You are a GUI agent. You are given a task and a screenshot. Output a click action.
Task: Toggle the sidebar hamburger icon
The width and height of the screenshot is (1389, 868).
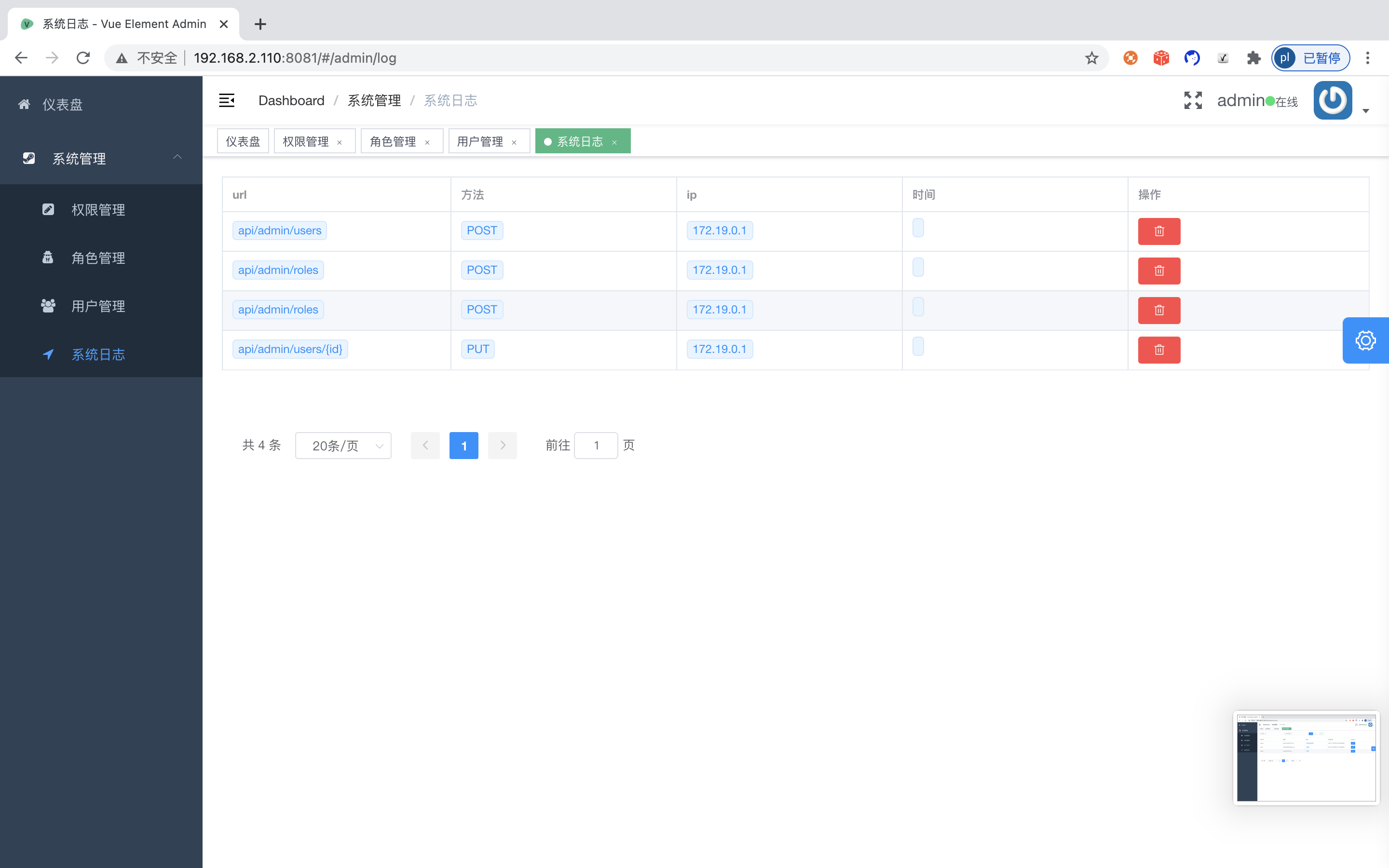[227, 100]
